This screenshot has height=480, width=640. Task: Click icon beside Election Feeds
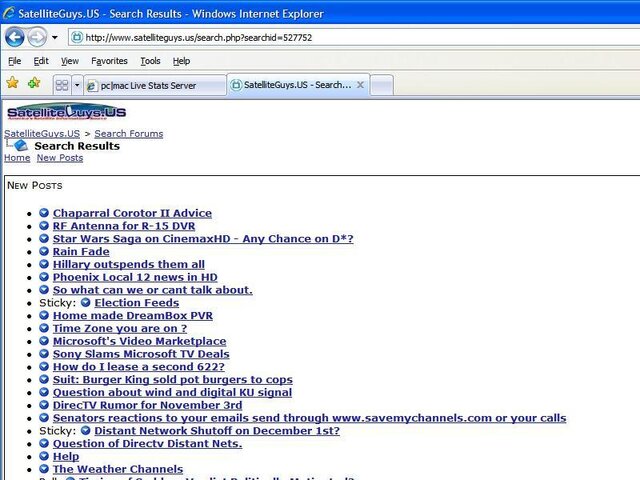point(86,302)
